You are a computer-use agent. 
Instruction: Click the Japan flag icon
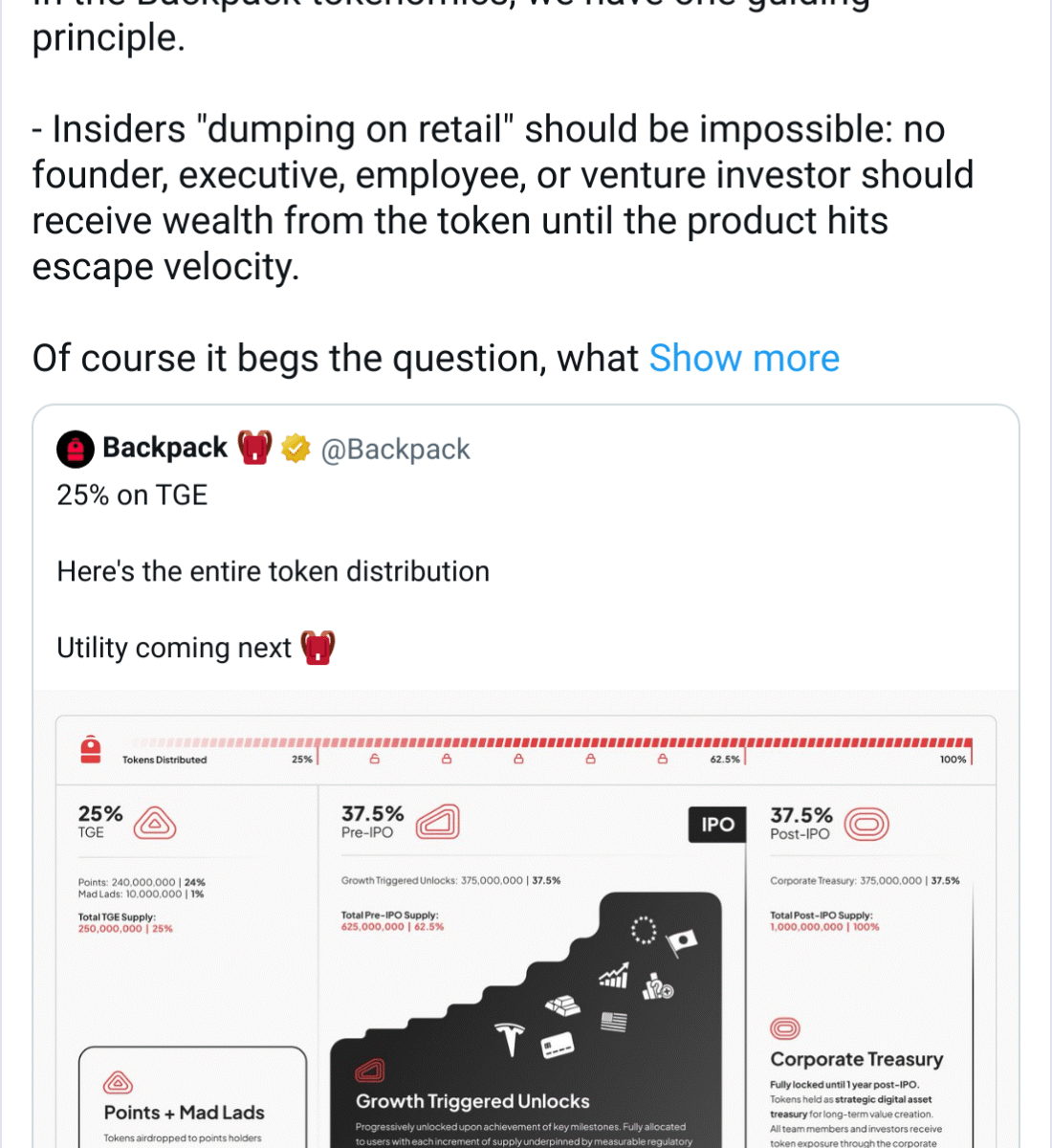tap(681, 941)
